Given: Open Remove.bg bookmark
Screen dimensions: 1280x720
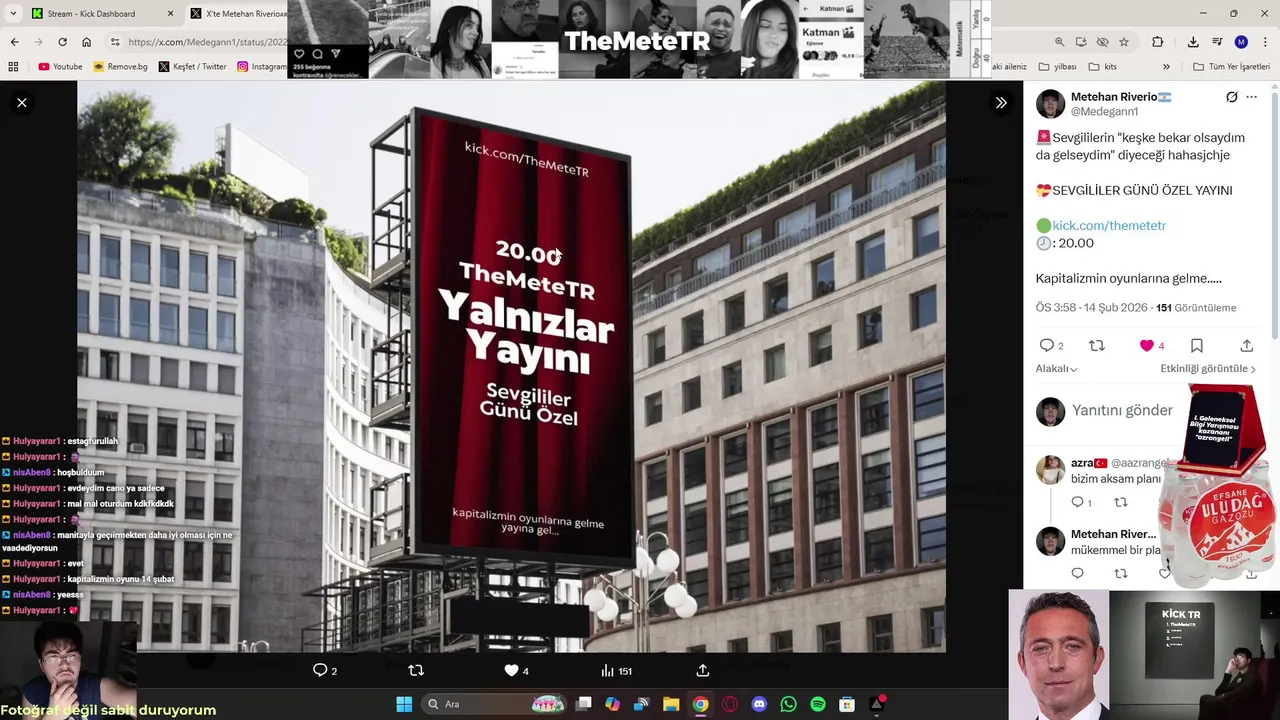Looking at the screenshot, I should (120, 67).
